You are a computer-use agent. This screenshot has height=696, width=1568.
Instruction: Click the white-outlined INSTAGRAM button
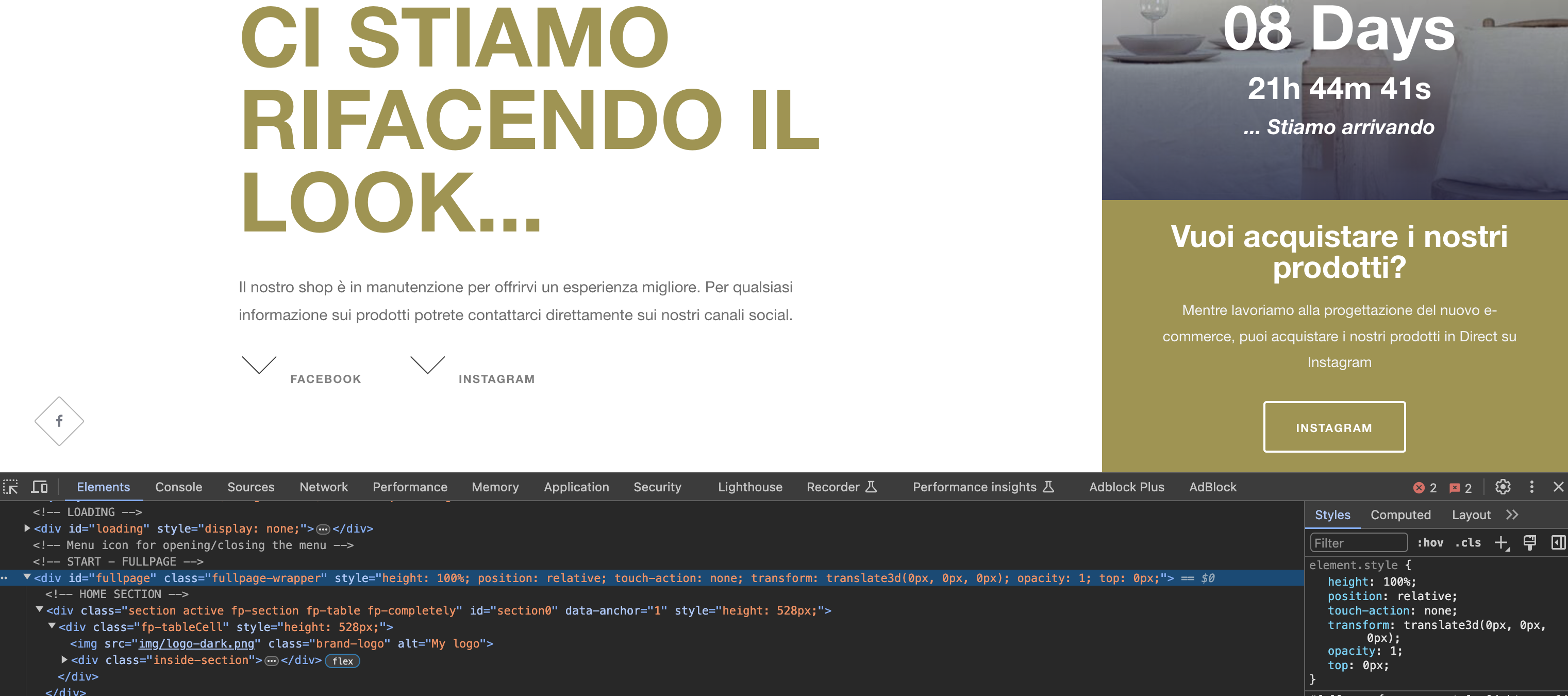(1333, 427)
